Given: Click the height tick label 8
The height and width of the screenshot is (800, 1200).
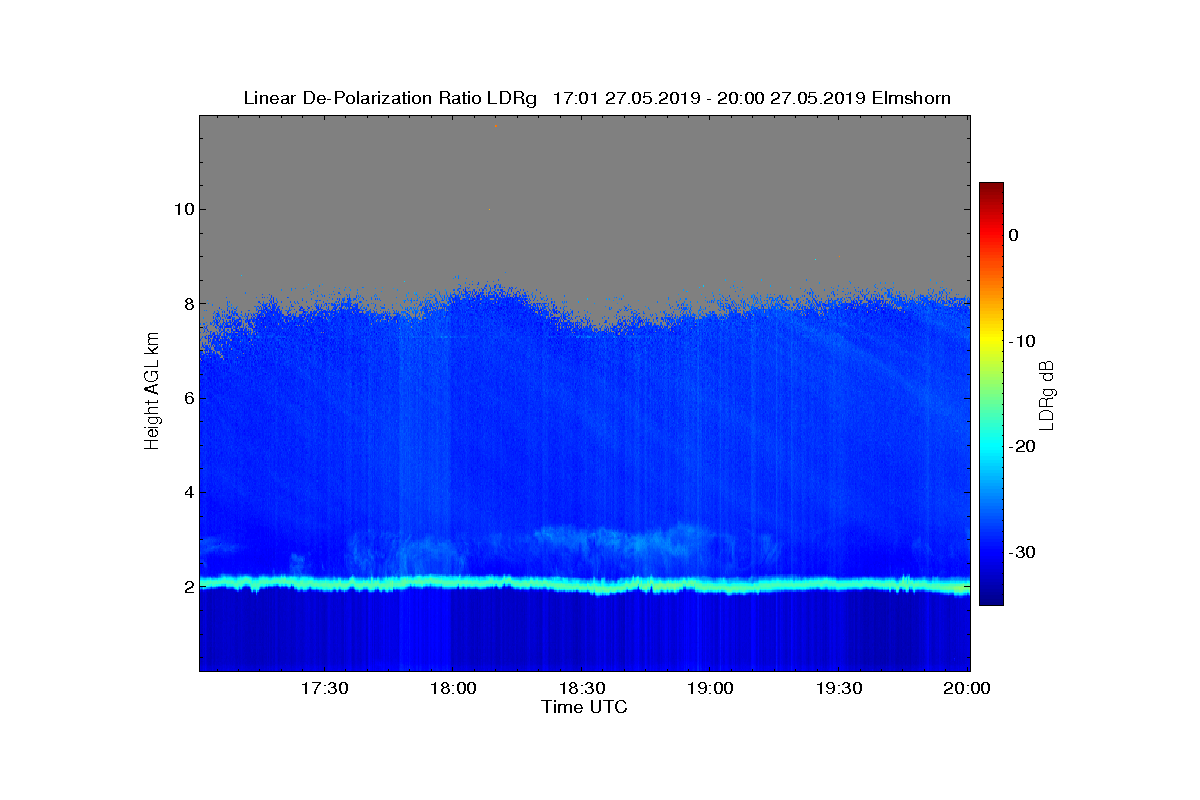Looking at the screenshot, I should 188,304.
